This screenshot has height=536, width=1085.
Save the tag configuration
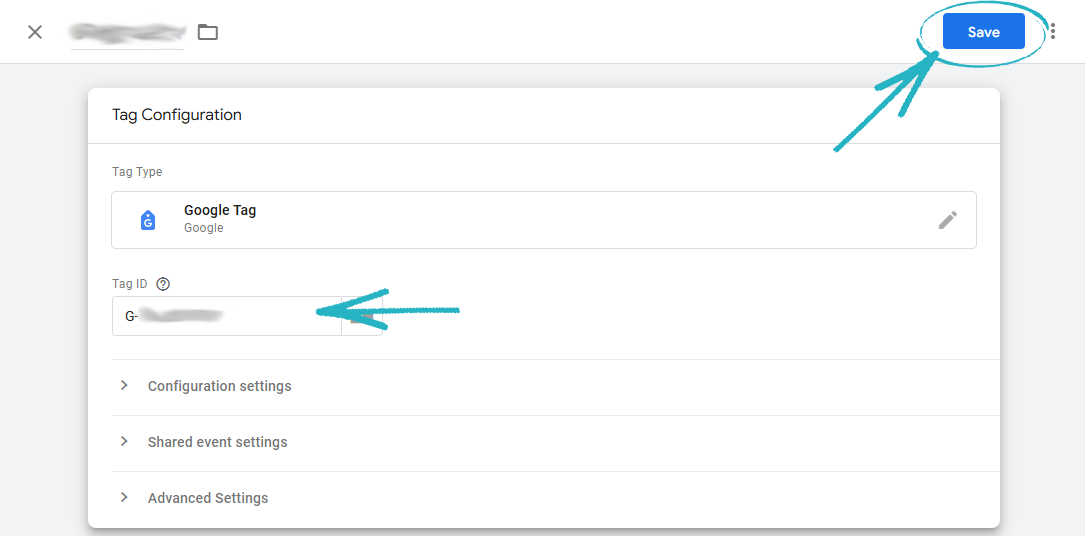coord(983,32)
